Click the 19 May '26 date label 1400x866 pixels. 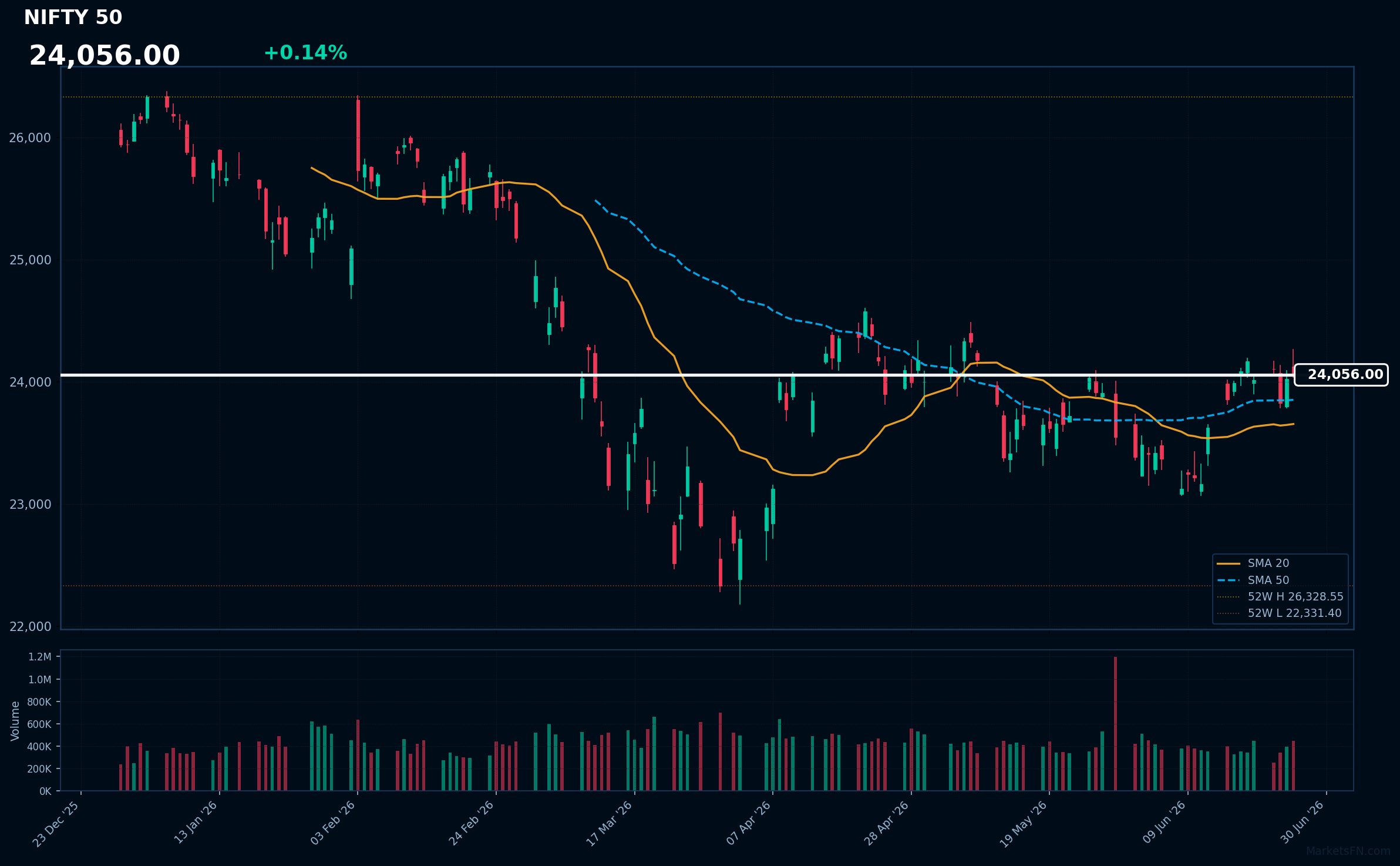pyautogui.click(x=1024, y=824)
